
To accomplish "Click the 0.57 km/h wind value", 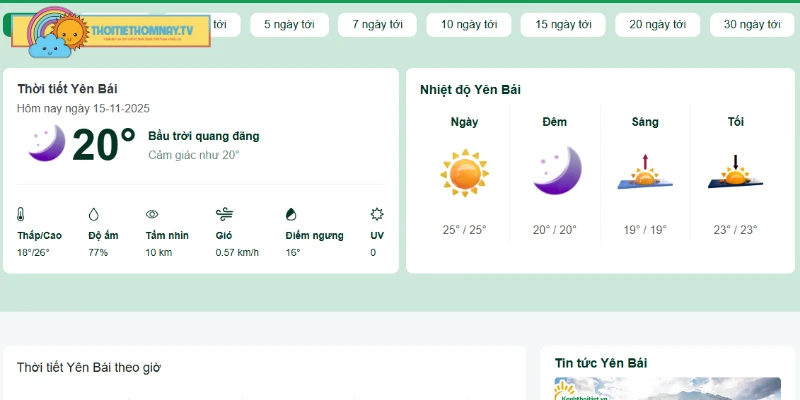I will coord(237,253).
